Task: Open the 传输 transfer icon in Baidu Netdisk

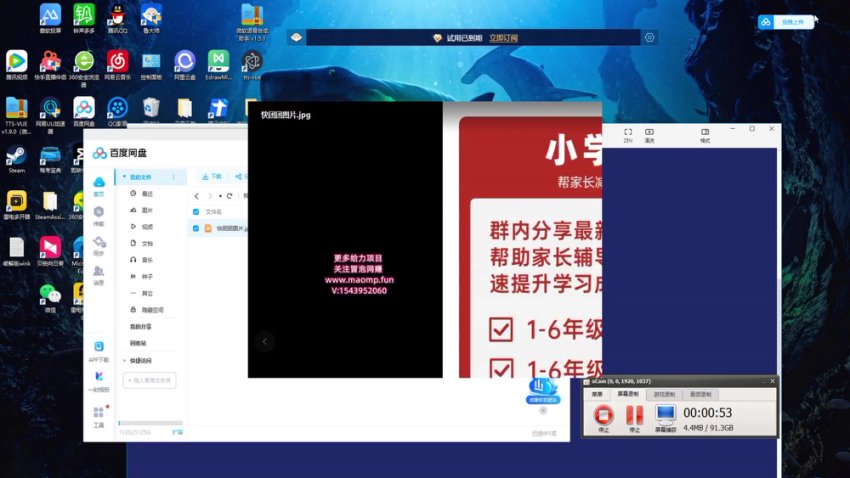Action: click(99, 213)
